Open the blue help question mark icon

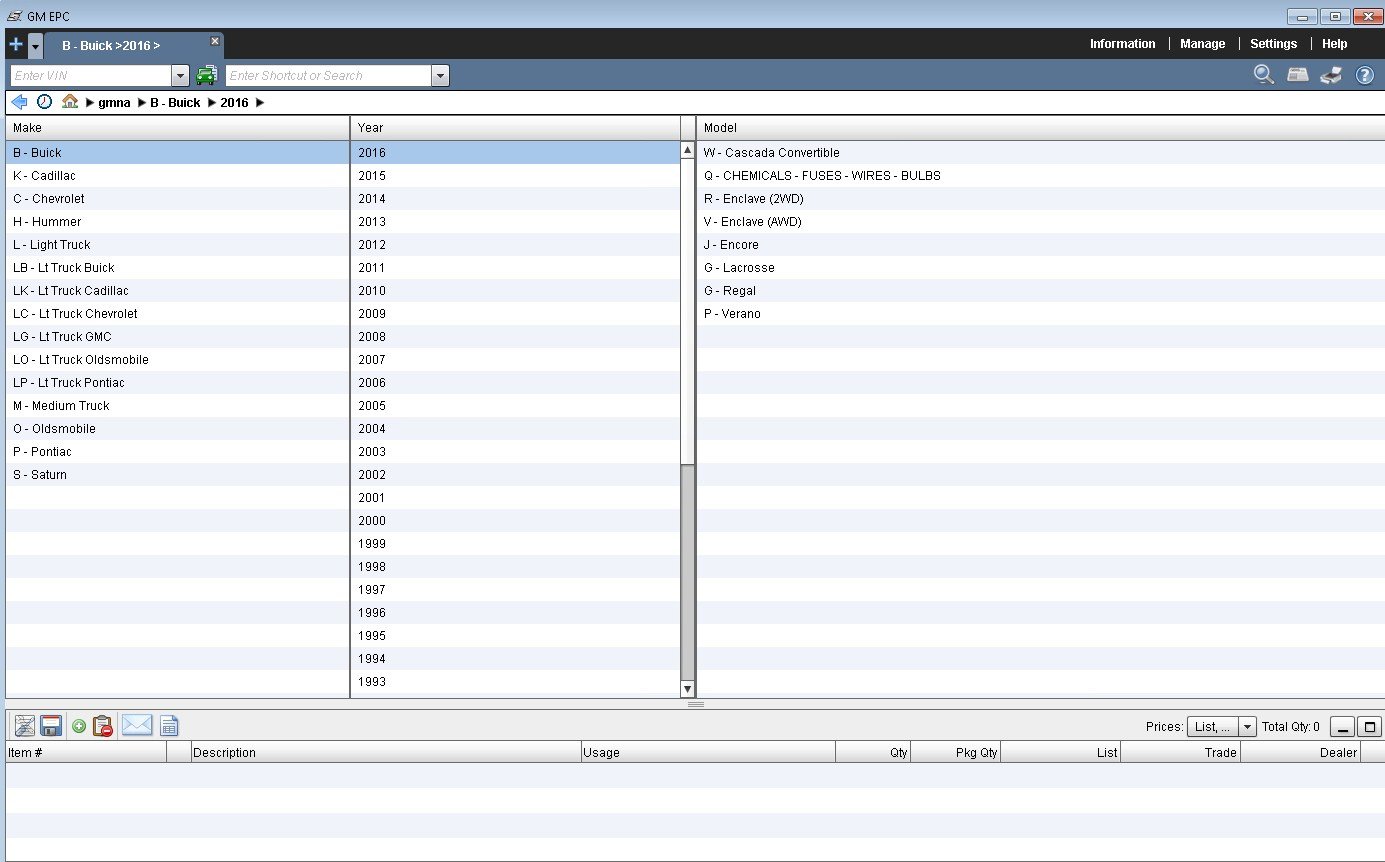click(x=1364, y=75)
